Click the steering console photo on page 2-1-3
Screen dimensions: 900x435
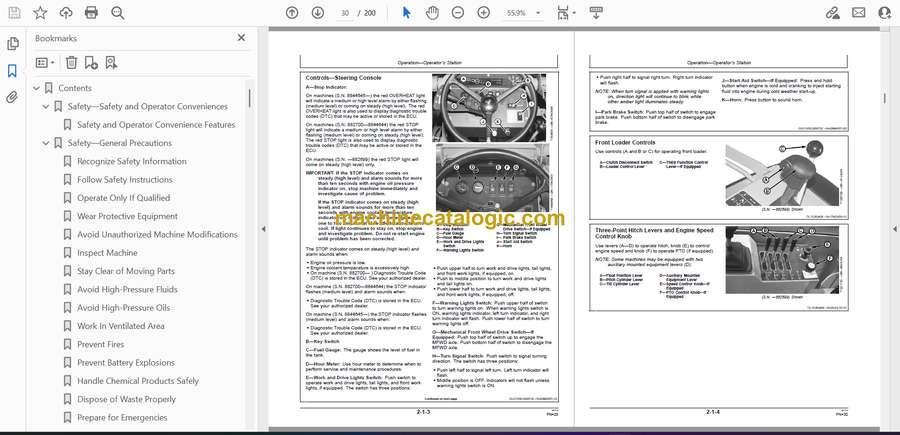pyautogui.click(x=490, y=107)
